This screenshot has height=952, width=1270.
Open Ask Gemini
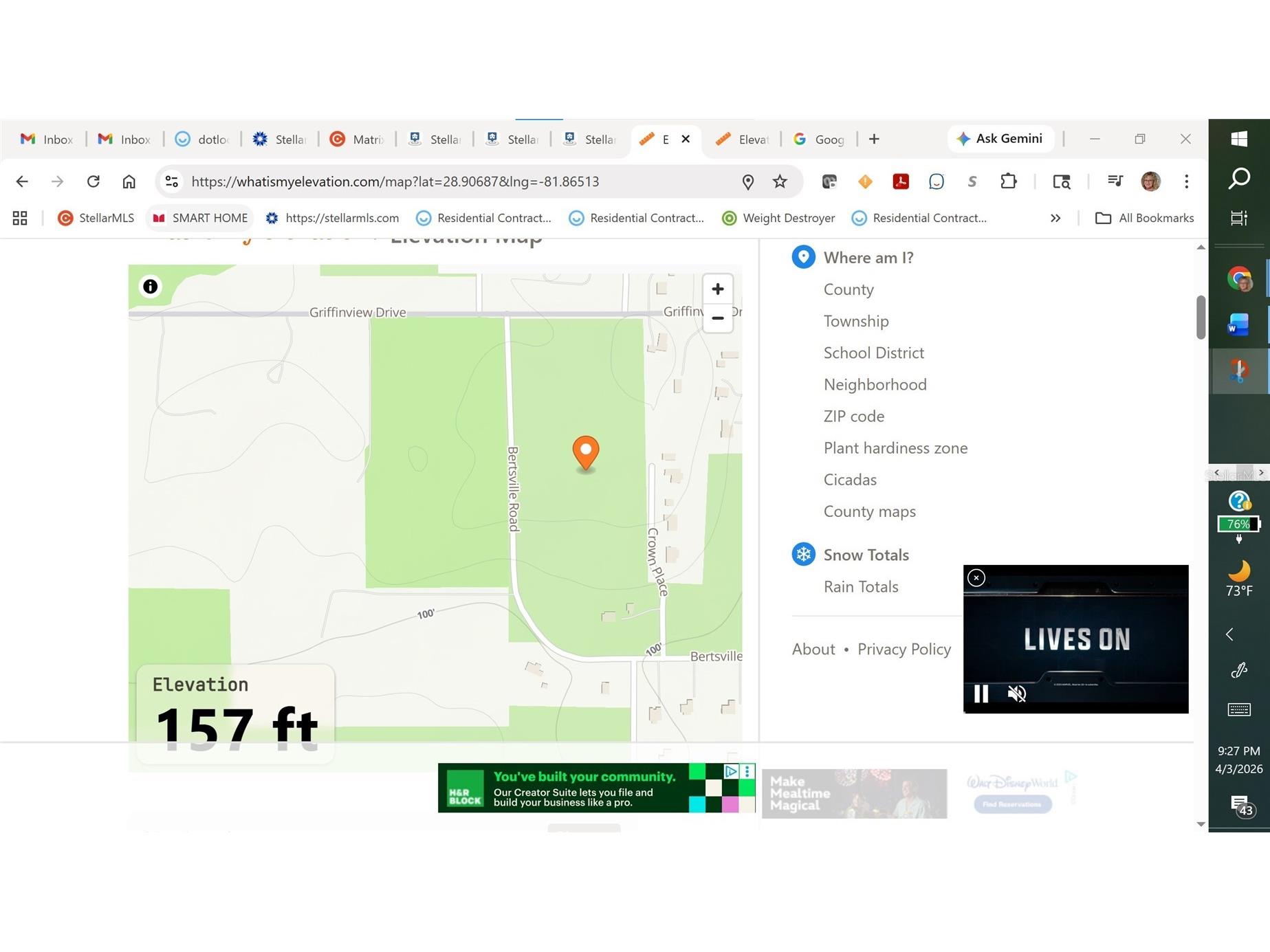tap(1000, 139)
